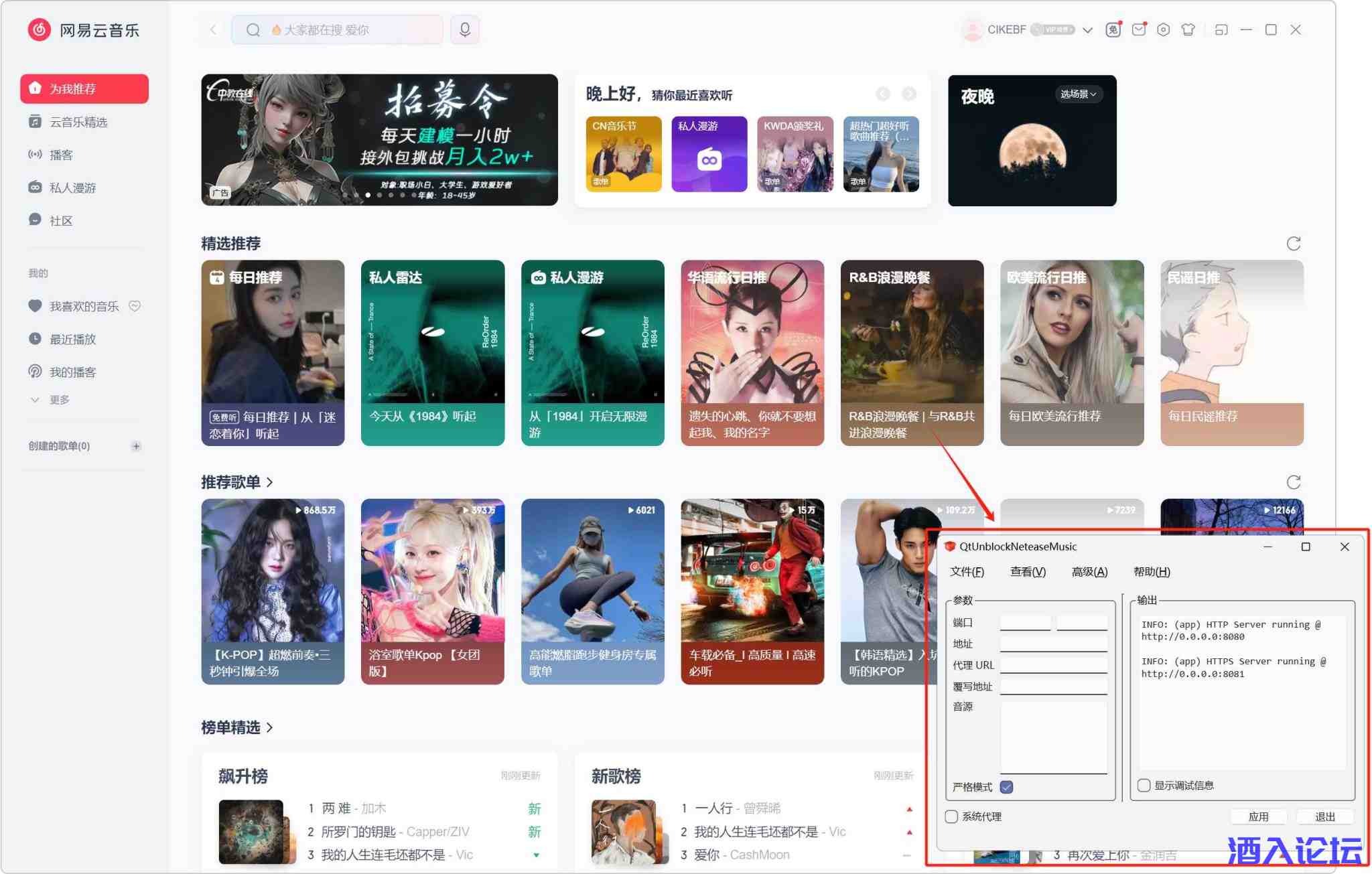Toggle the 严格模式 checkbox
Viewport: 1372px width, 874px height.
1006,787
